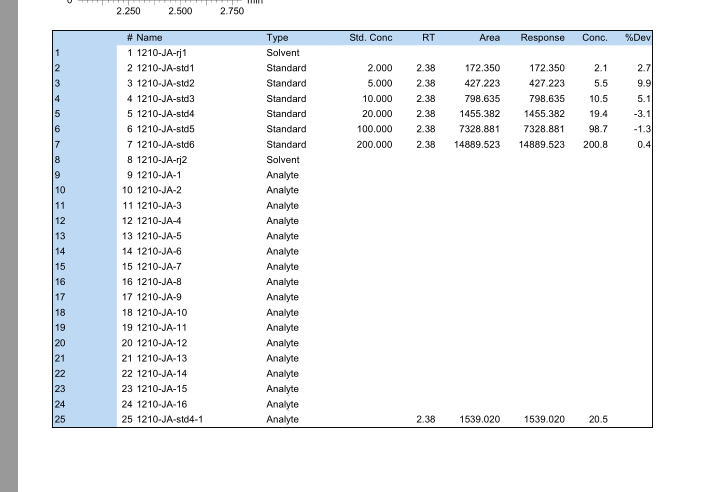The width and height of the screenshot is (724, 492).
Task: Click the blue row header numbered 12
Action: 84,221
